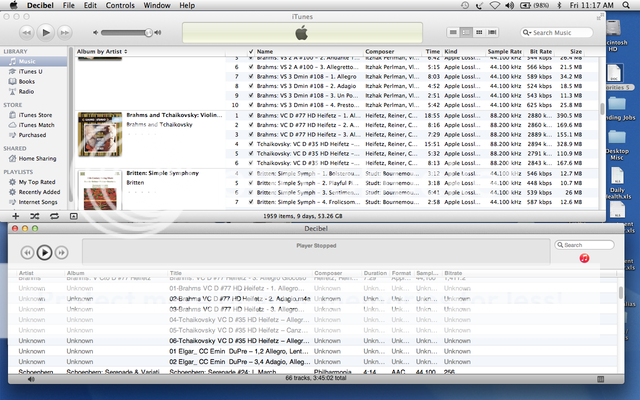Toggle repeat in the iTunes bottom bar
Image resolution: width=640 pixels, height=400 pixels.
tap(54, 216)
